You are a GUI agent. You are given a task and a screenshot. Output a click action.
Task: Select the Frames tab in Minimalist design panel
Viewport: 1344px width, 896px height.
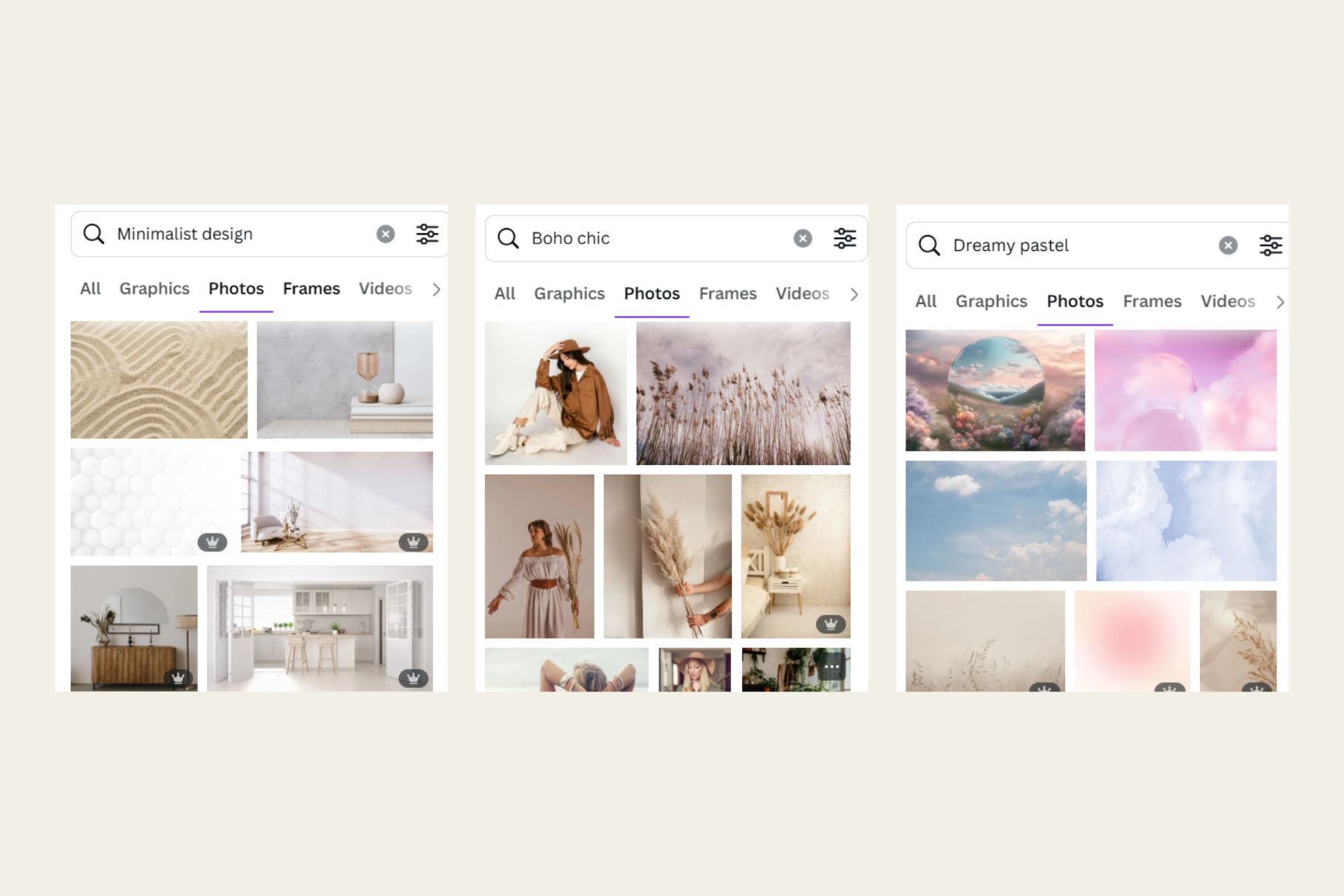click(x=312, y=289)
